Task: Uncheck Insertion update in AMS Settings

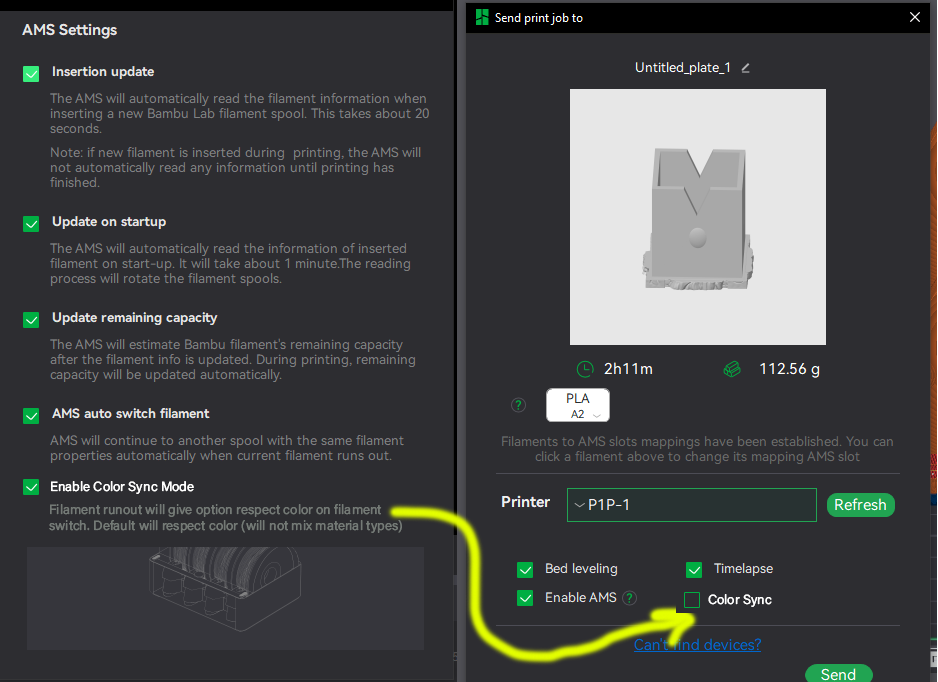Action: (31, 74)
